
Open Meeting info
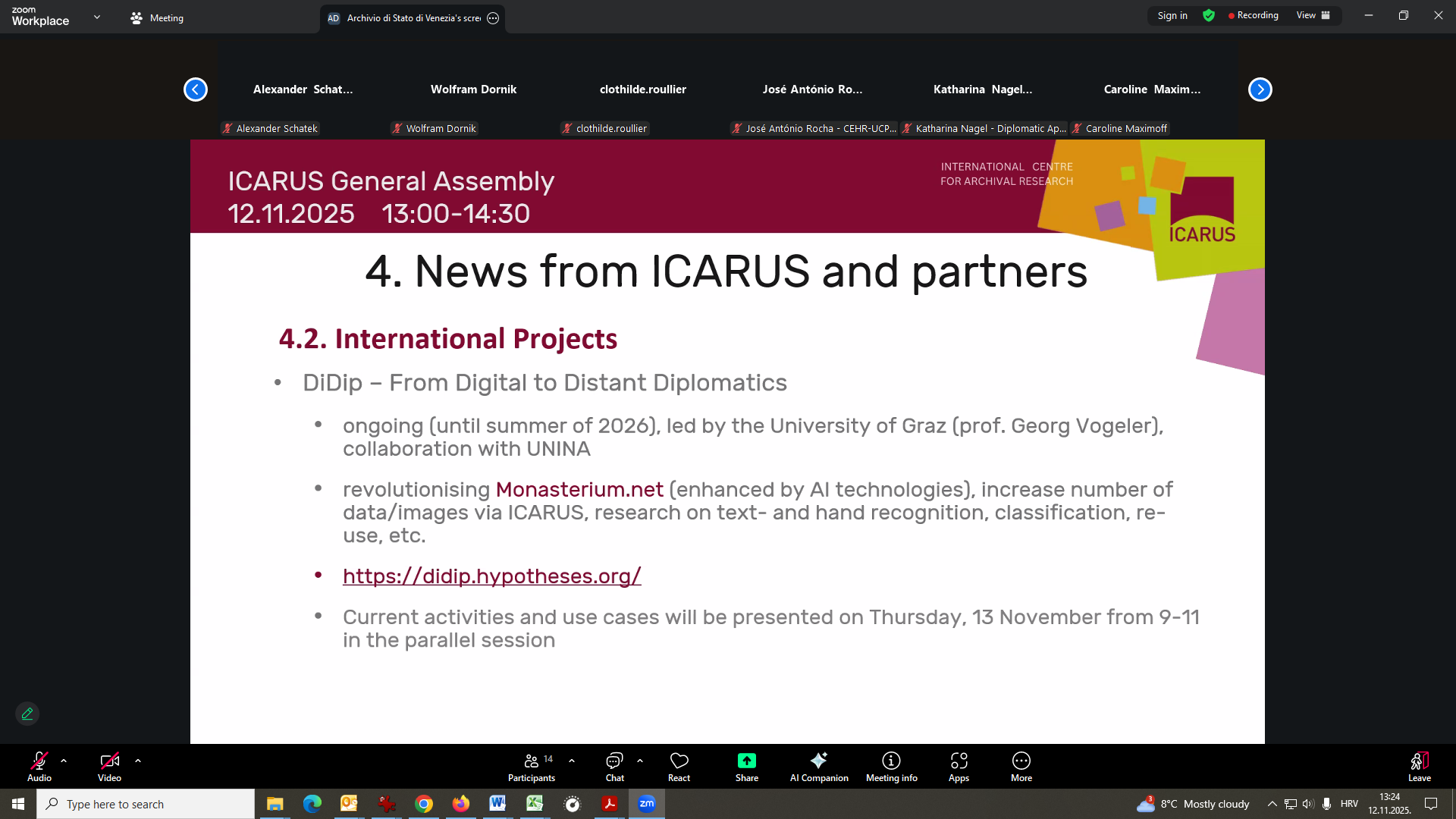coord(891,766)
